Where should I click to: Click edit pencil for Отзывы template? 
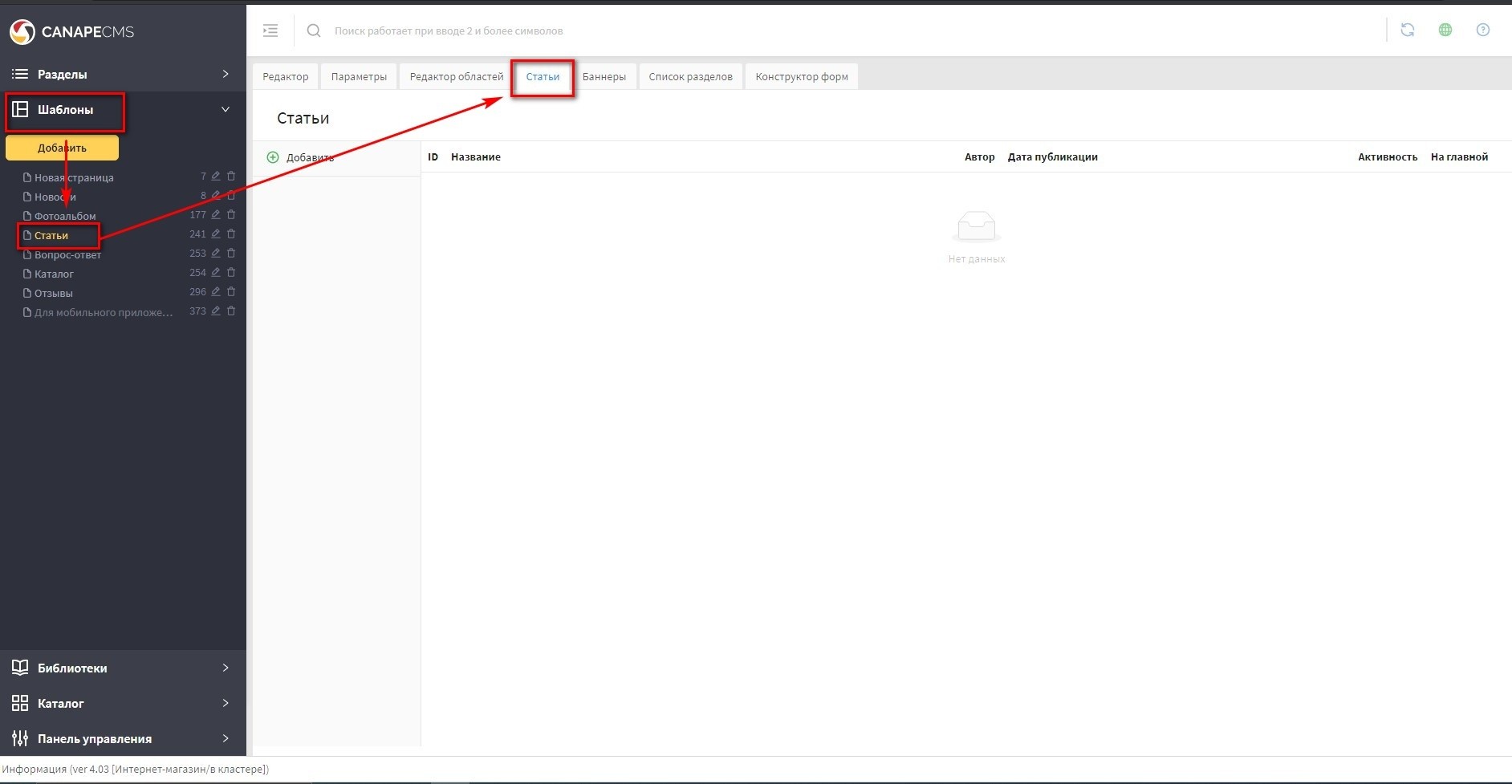point(216,292)
